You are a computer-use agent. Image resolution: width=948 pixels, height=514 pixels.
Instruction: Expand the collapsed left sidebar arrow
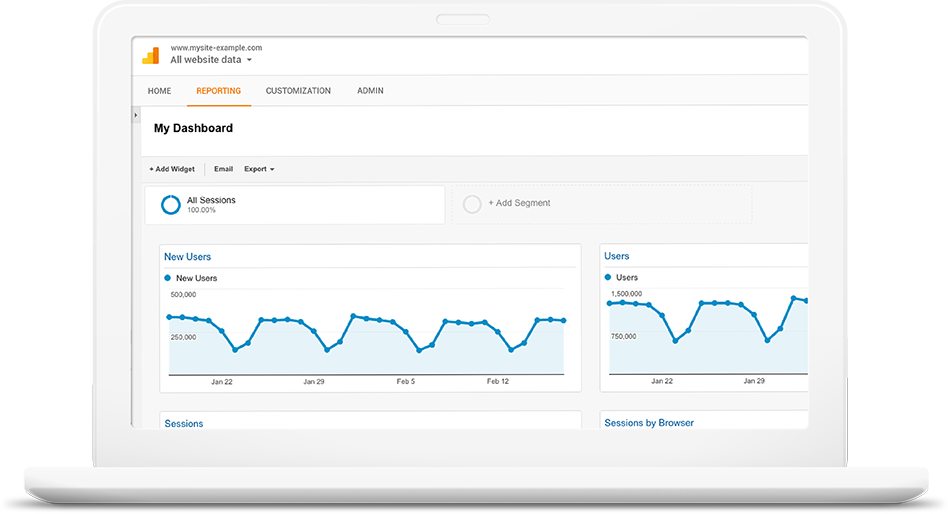[x=136, y=116]
